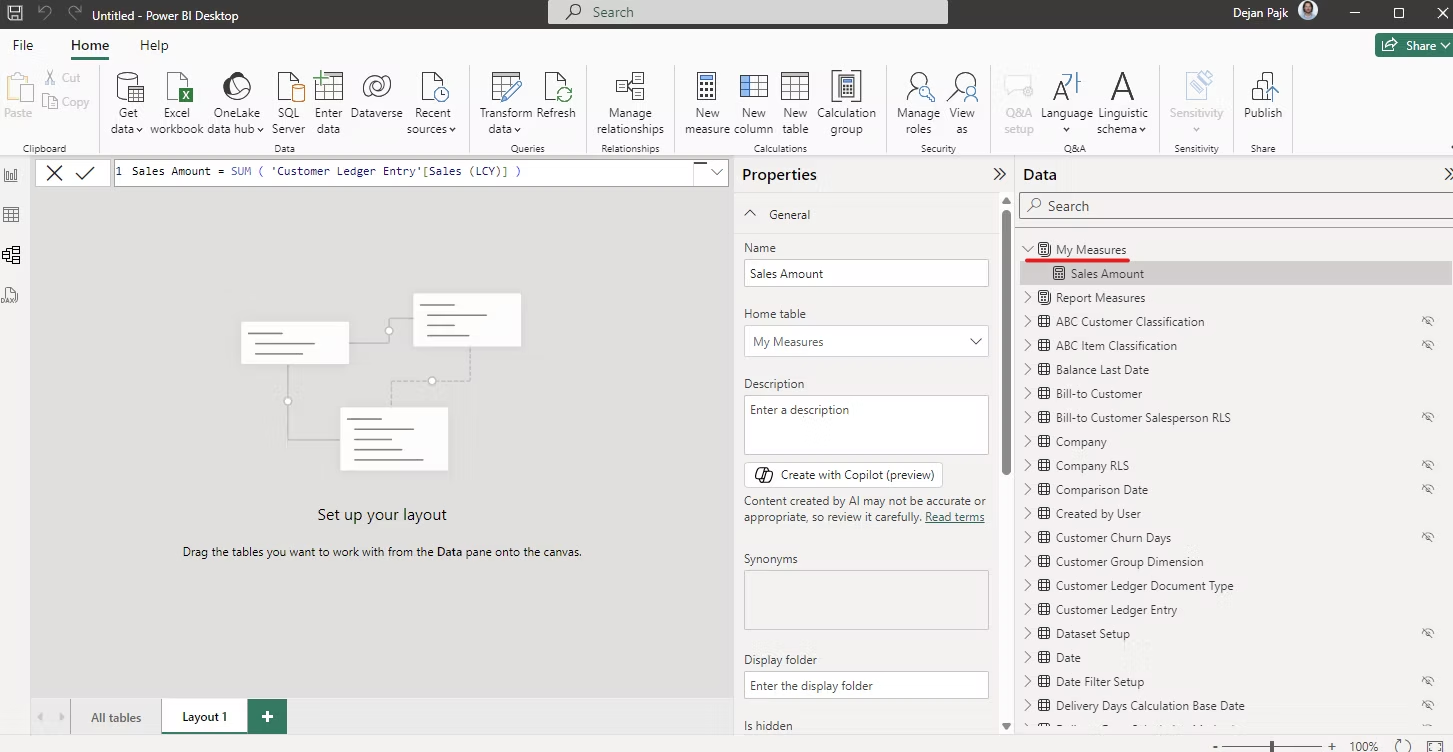Expand the Report Measures table
This screenshot has width=1453, height=752.
tap(1027, 297)
